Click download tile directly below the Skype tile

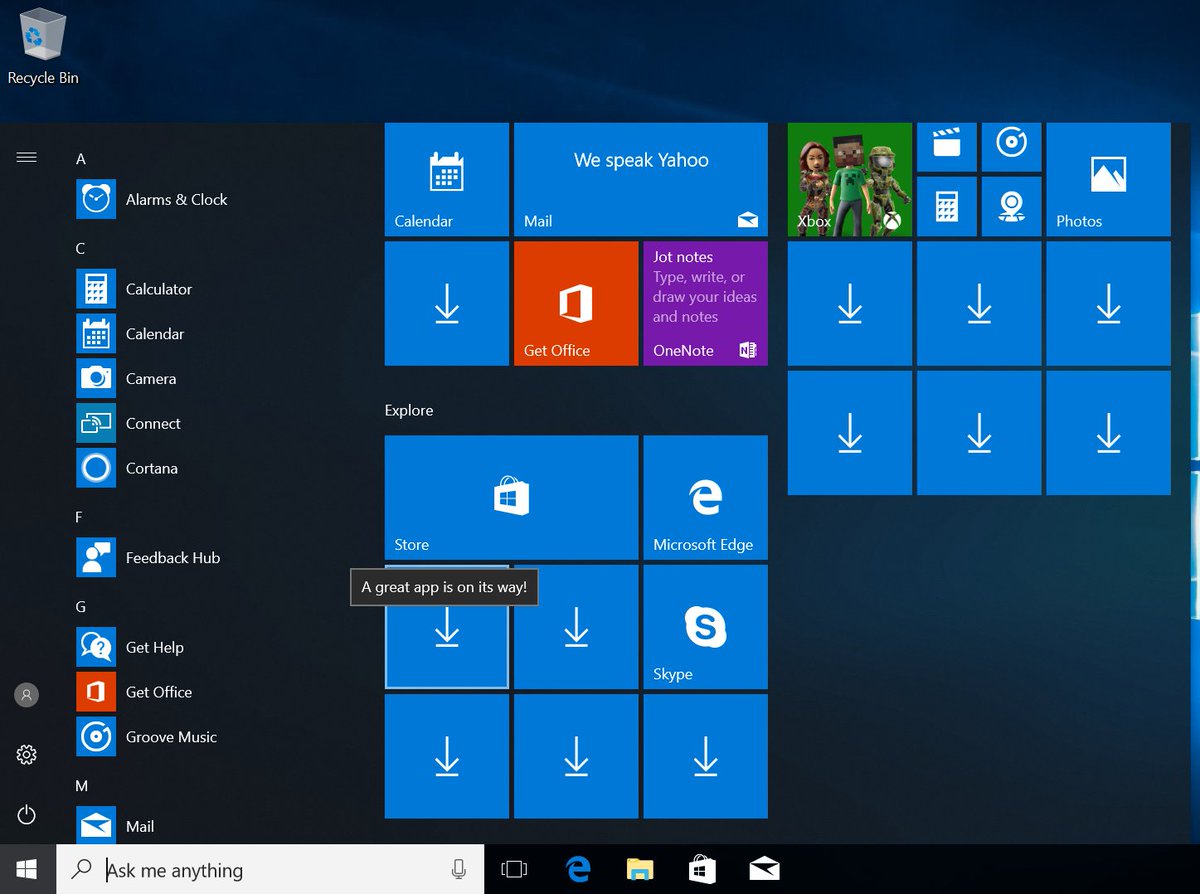pos(706,757)
